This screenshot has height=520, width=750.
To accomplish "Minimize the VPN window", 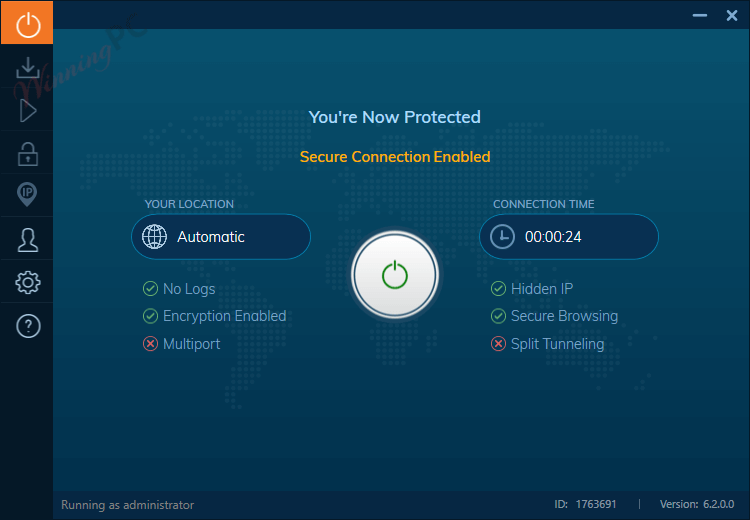I will click(700, 15).
